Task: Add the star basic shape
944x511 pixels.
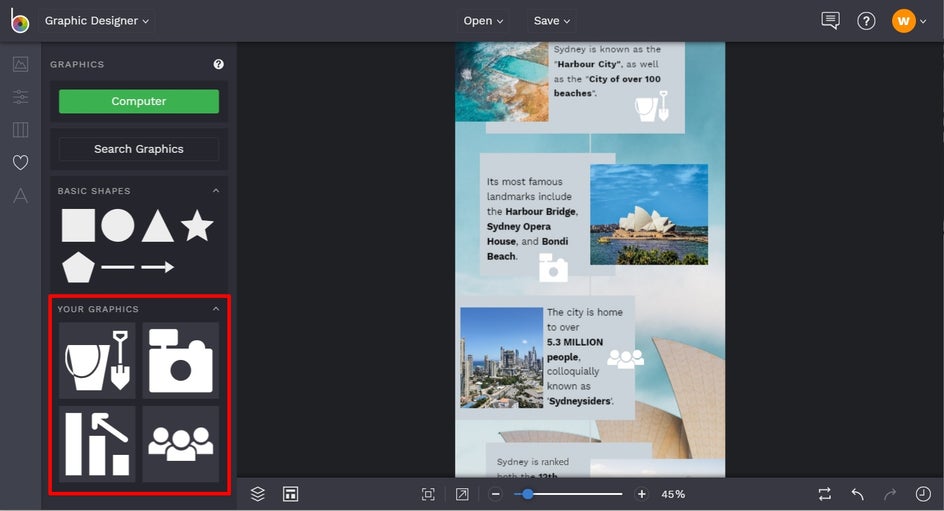Action: pos(197,225)
